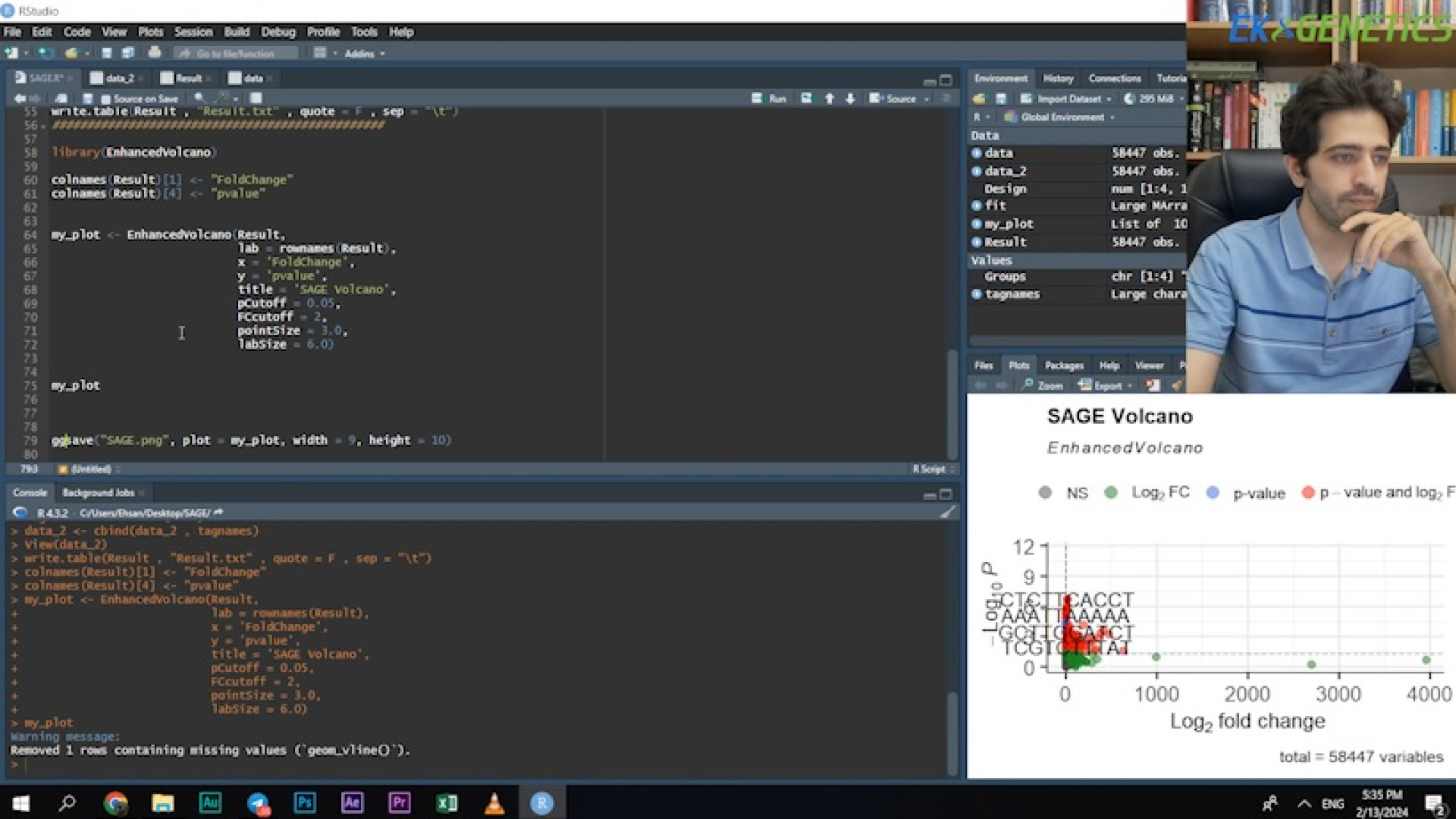Expand the Result data frame entry

(x=977, y=242)
